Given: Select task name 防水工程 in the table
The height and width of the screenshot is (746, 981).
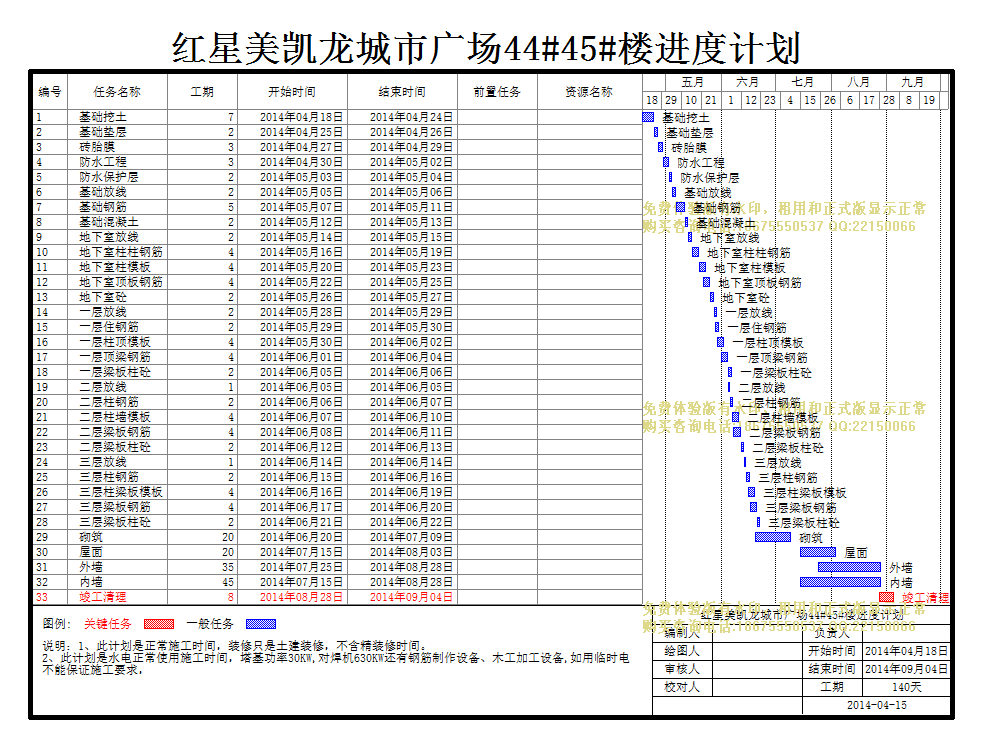Looking at the screenshot, I should pos(103,162).
